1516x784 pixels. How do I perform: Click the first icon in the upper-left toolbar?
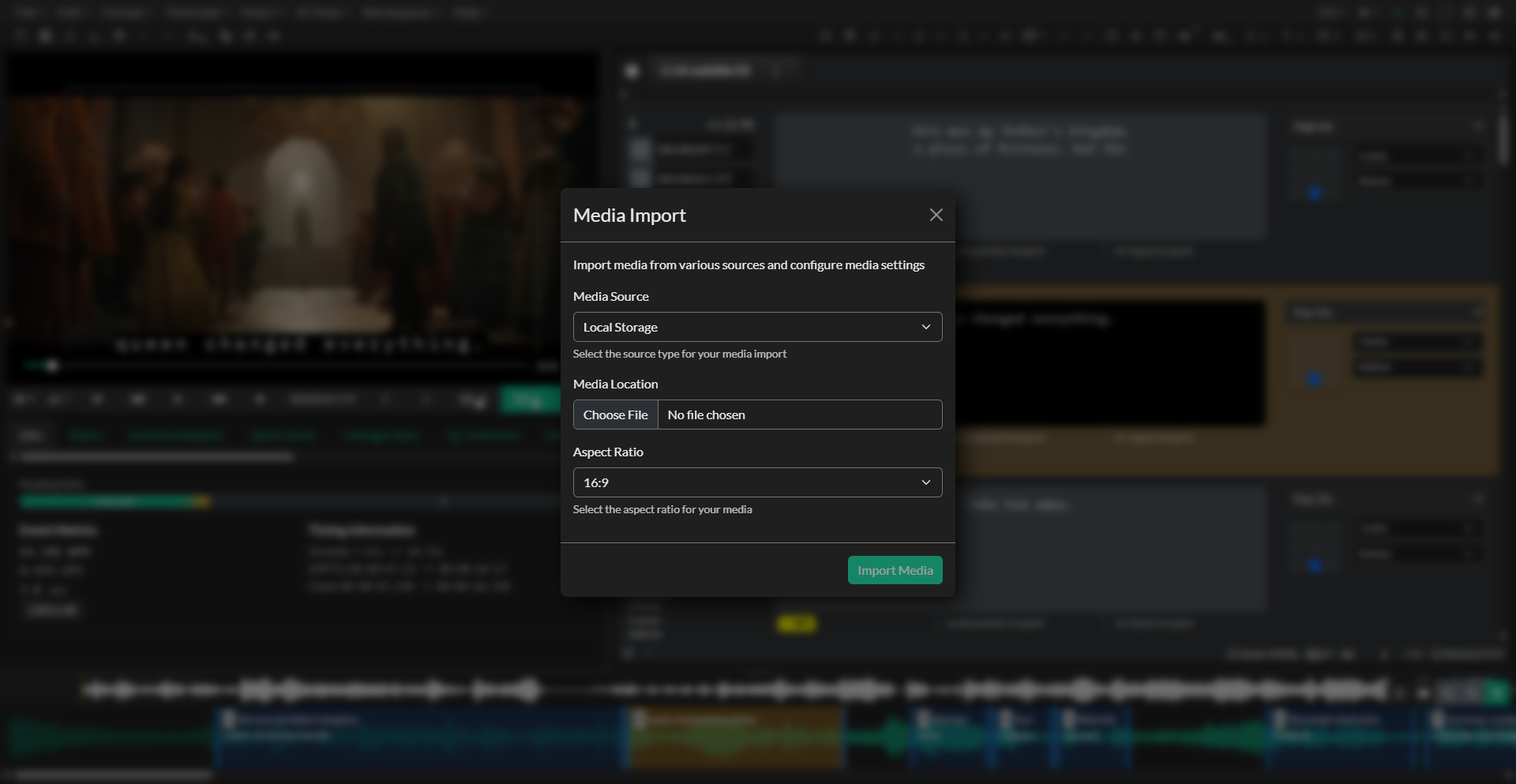[x=21, y=36]
